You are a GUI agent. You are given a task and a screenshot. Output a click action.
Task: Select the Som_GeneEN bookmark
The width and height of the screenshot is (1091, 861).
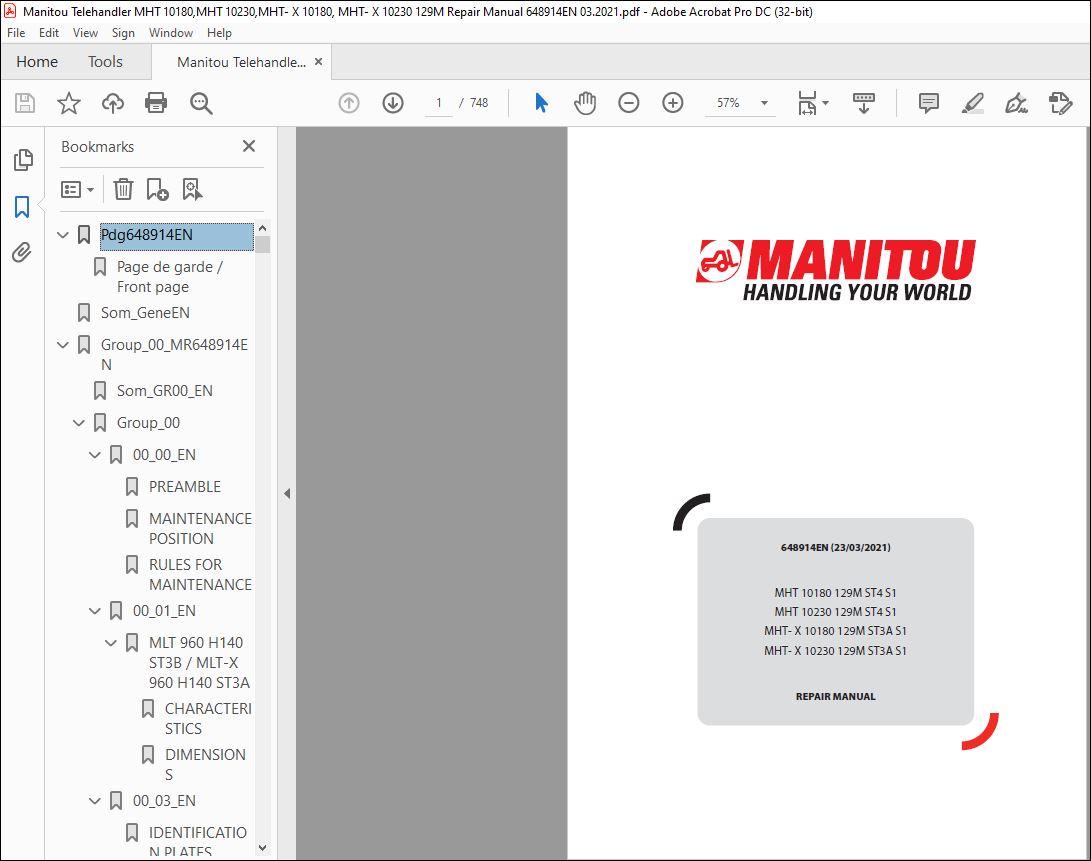click(x=145, y=313)
